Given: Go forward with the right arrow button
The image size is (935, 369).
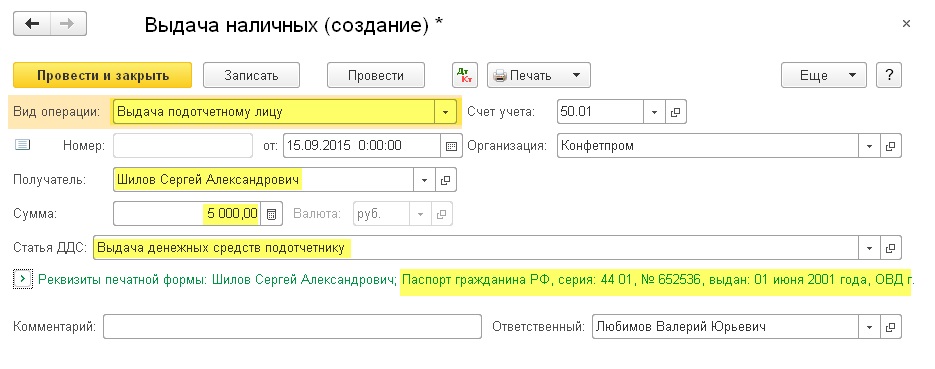Looking at the screenshot, I should point(68,24).
